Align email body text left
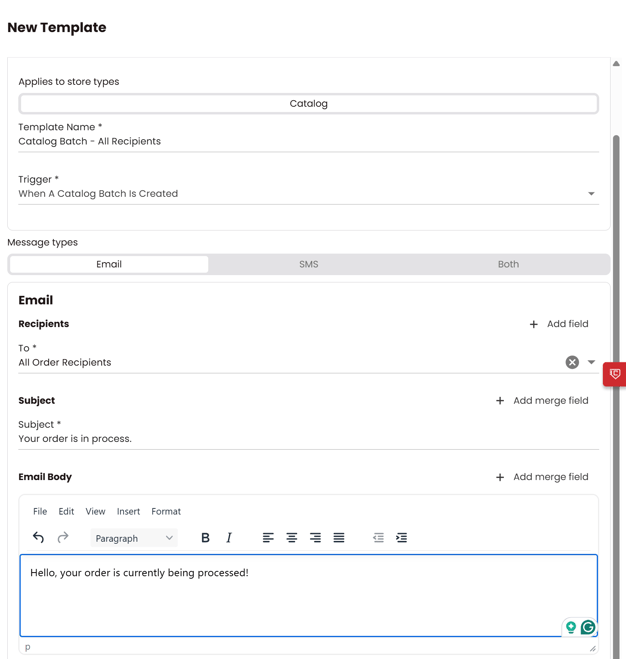The image size is (626, 659). [x=268, y=538]
